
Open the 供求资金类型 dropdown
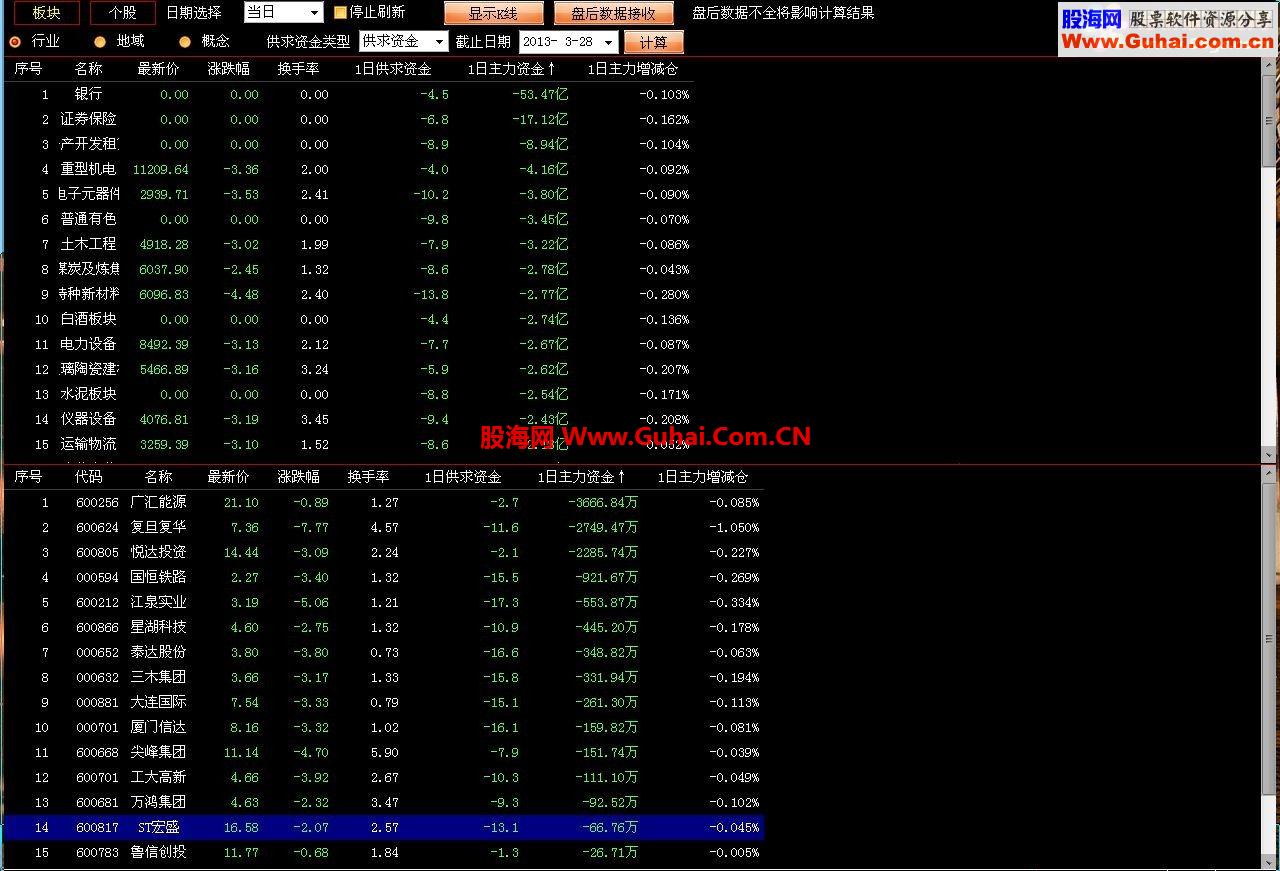(403, 41)
